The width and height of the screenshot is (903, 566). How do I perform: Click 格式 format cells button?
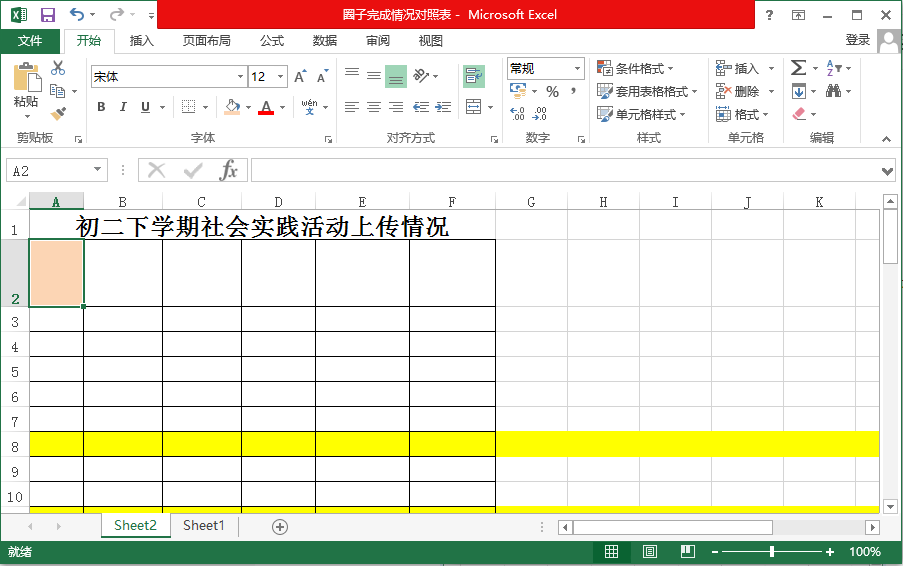tap(742, 114)
